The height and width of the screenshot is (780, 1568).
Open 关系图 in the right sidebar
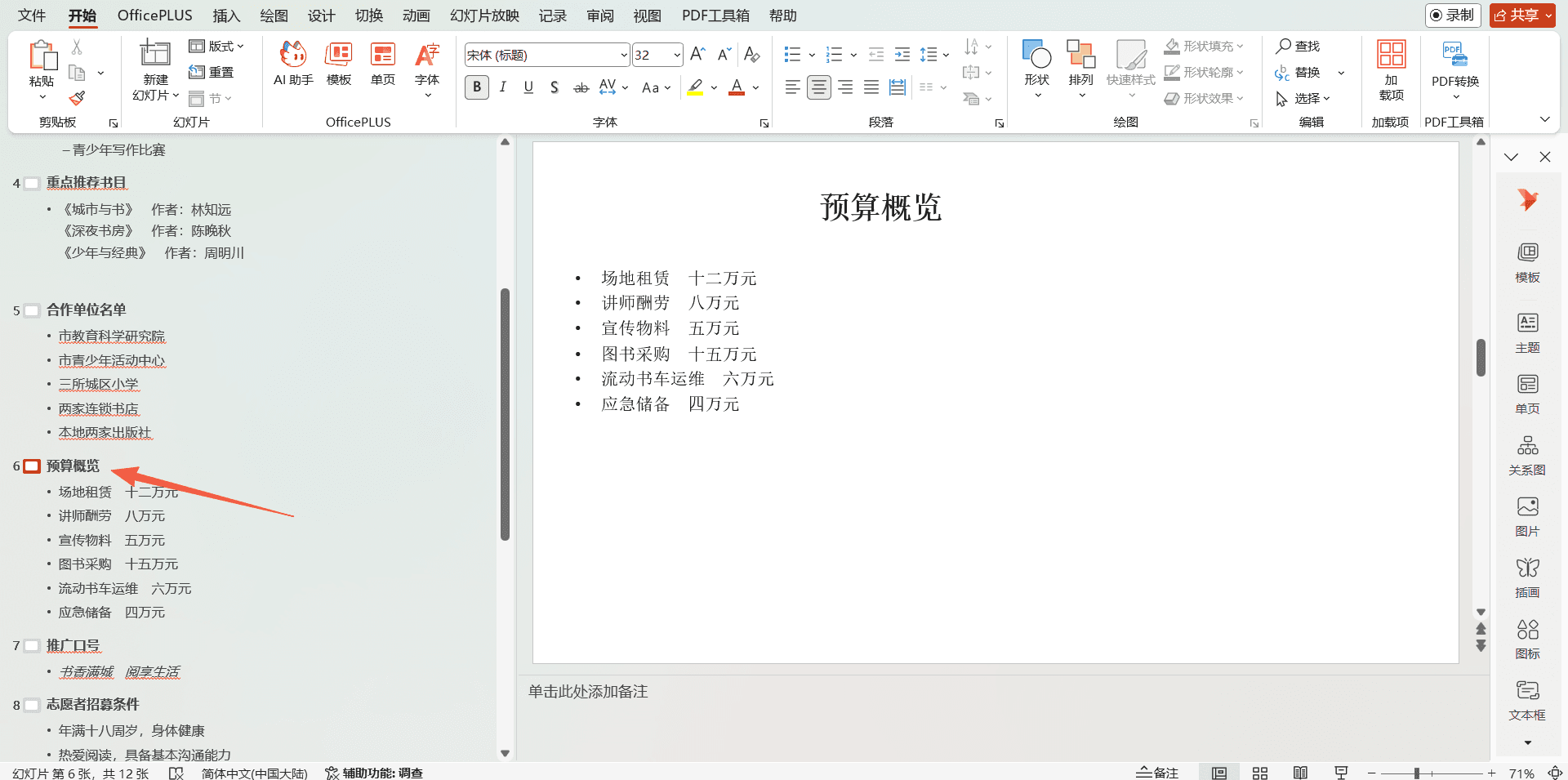(x=1527, y=455)
